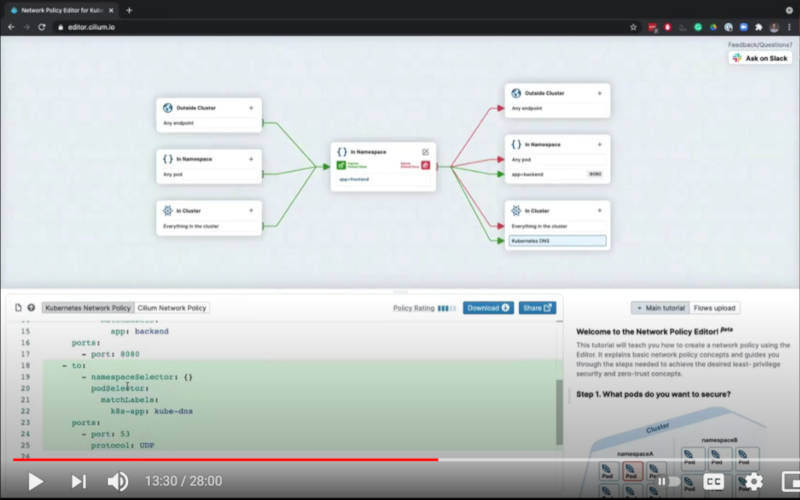Click code line 'protocol: UDP'

[x=122, y=445]
